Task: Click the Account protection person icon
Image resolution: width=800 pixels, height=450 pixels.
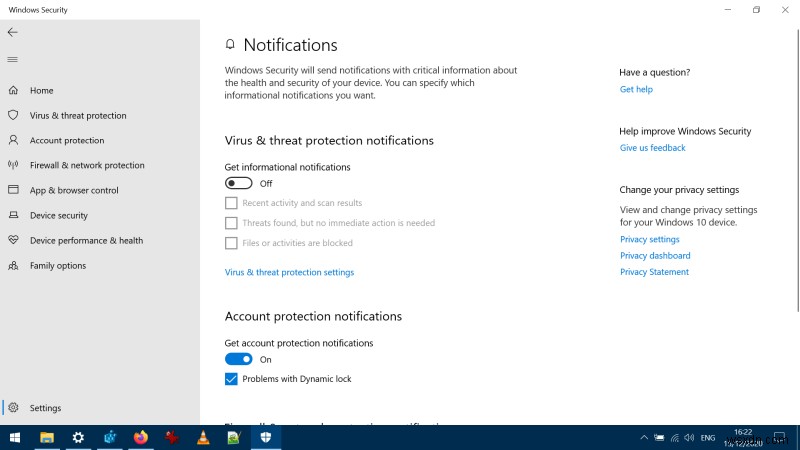Action: [x=13, y=140]
